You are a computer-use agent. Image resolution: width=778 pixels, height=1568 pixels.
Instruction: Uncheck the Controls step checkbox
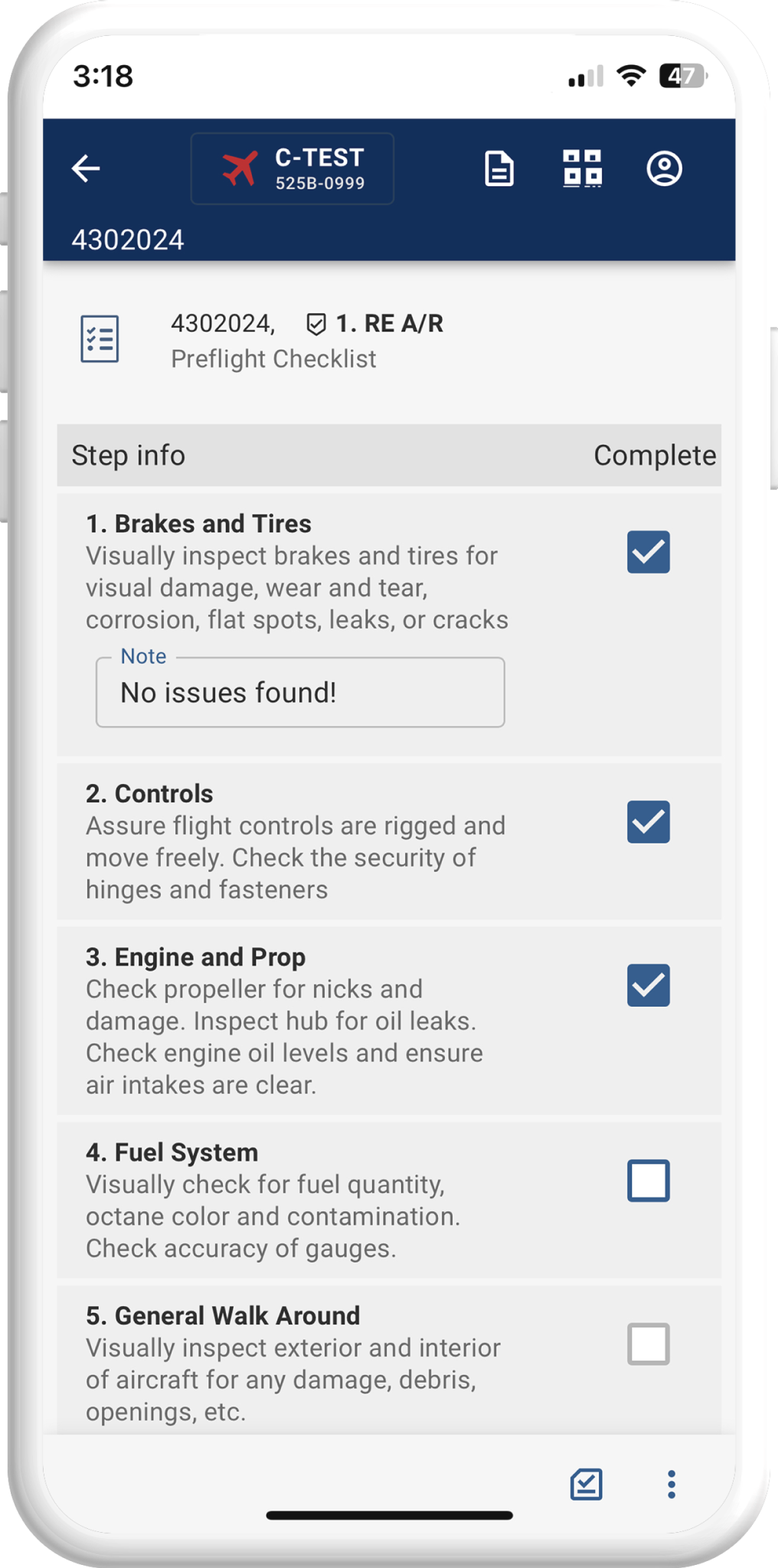coord(648,822)
